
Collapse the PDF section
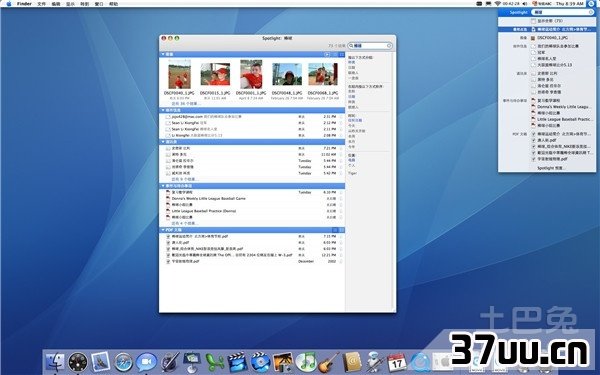163,230
